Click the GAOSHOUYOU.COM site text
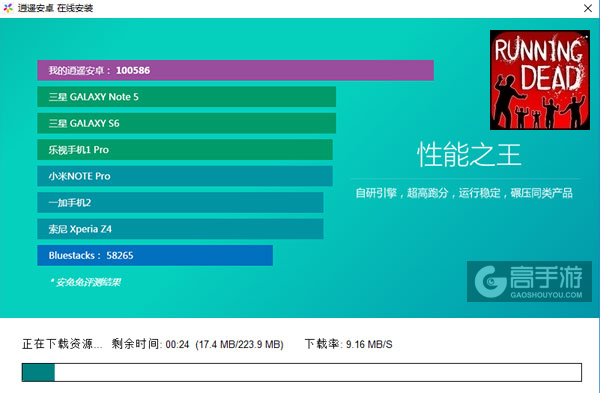 [x=546, y=295]
